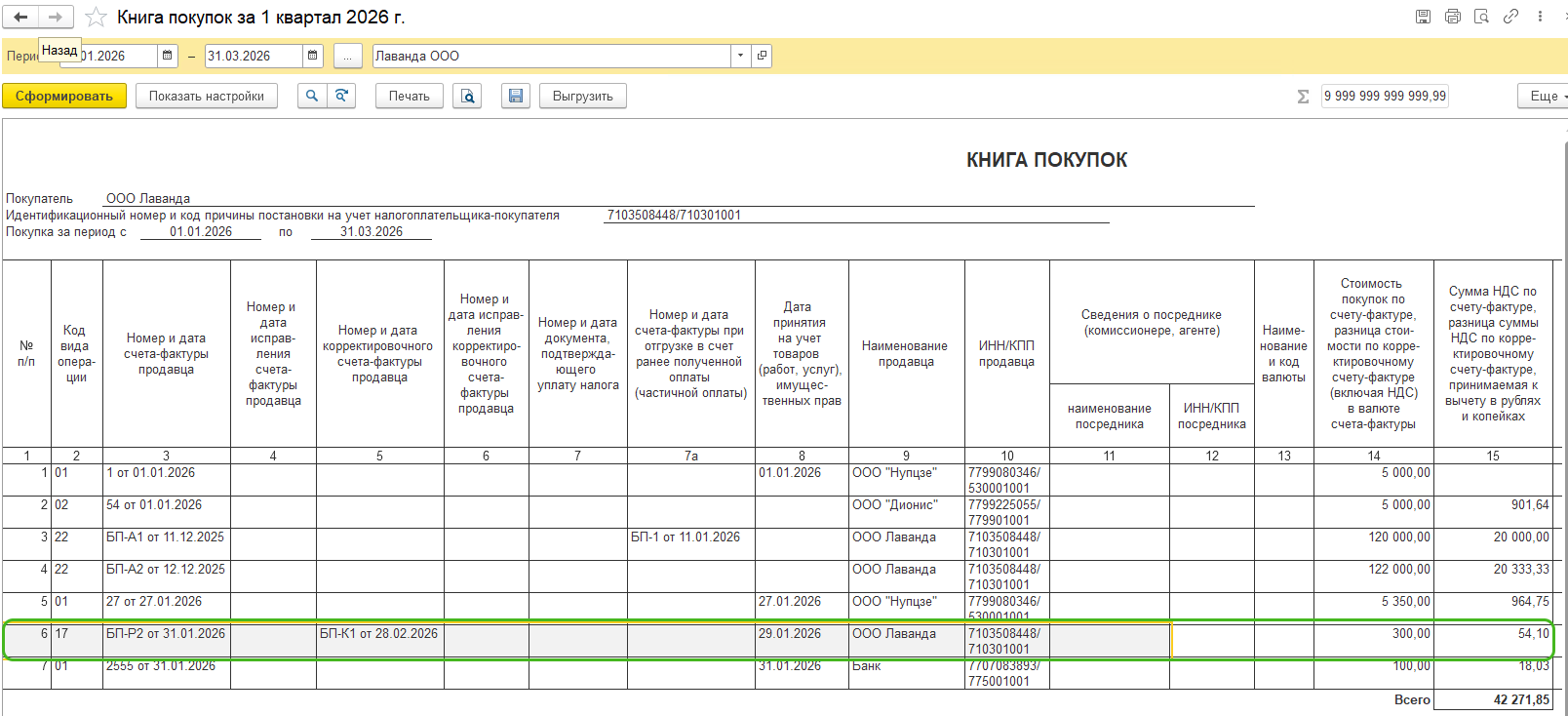This screenshot has height=716, width=1568.
Task: Select row with invoice БП-Р2 от 31.01.2026
Action: [777, 641]
